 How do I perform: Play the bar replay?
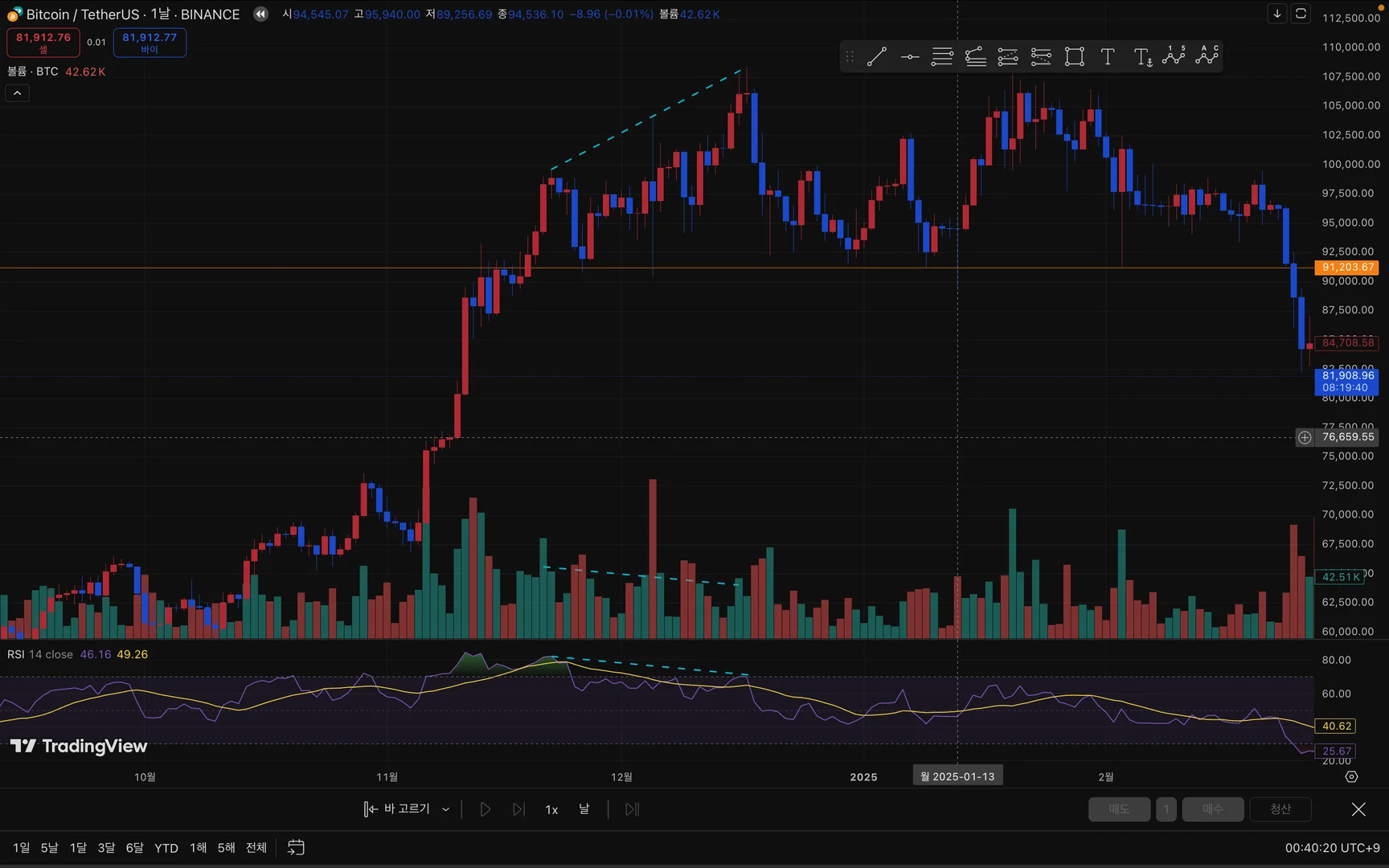486,809
